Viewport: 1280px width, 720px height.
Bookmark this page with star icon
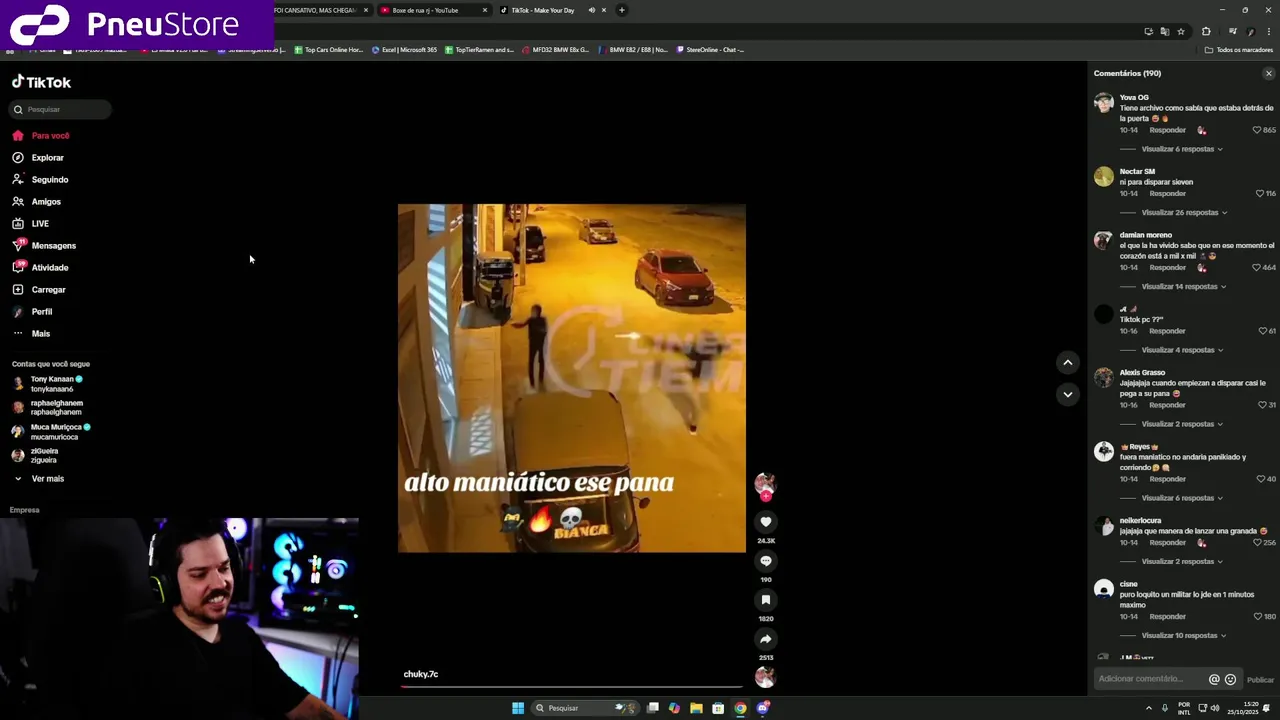pos(1181,31)
